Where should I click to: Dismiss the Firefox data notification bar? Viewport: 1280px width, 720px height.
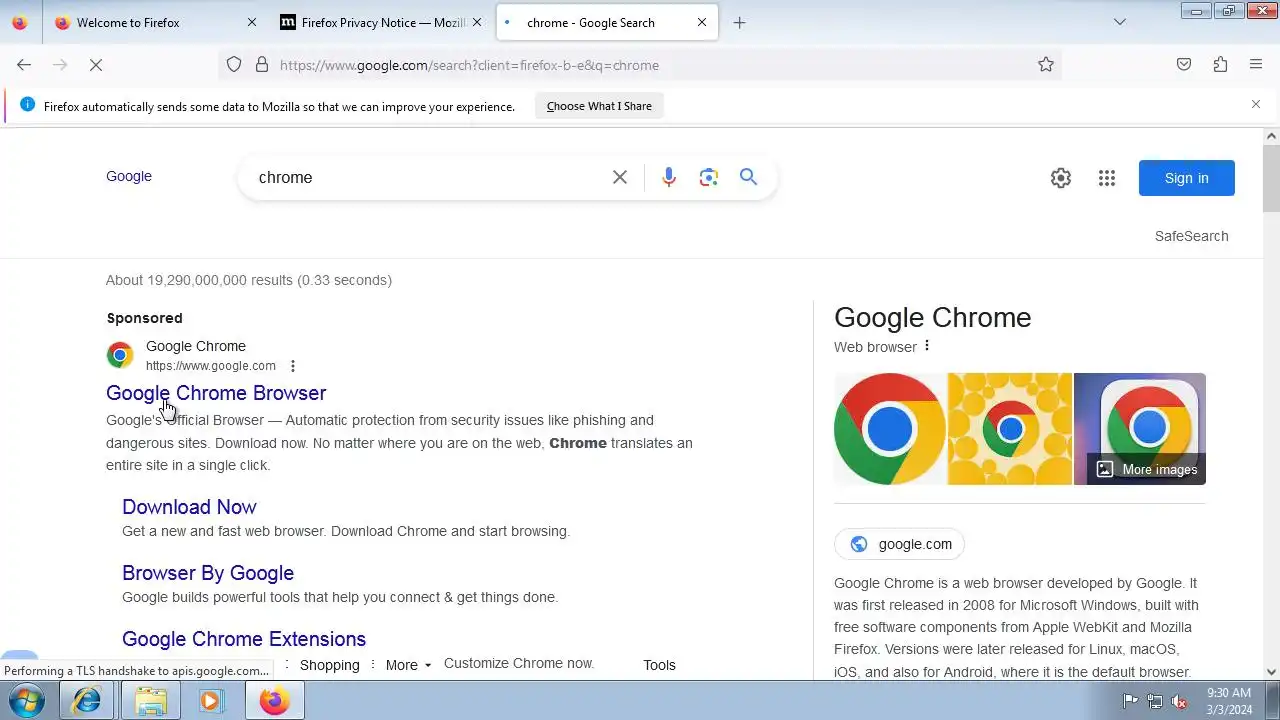tap(1256, 104)
